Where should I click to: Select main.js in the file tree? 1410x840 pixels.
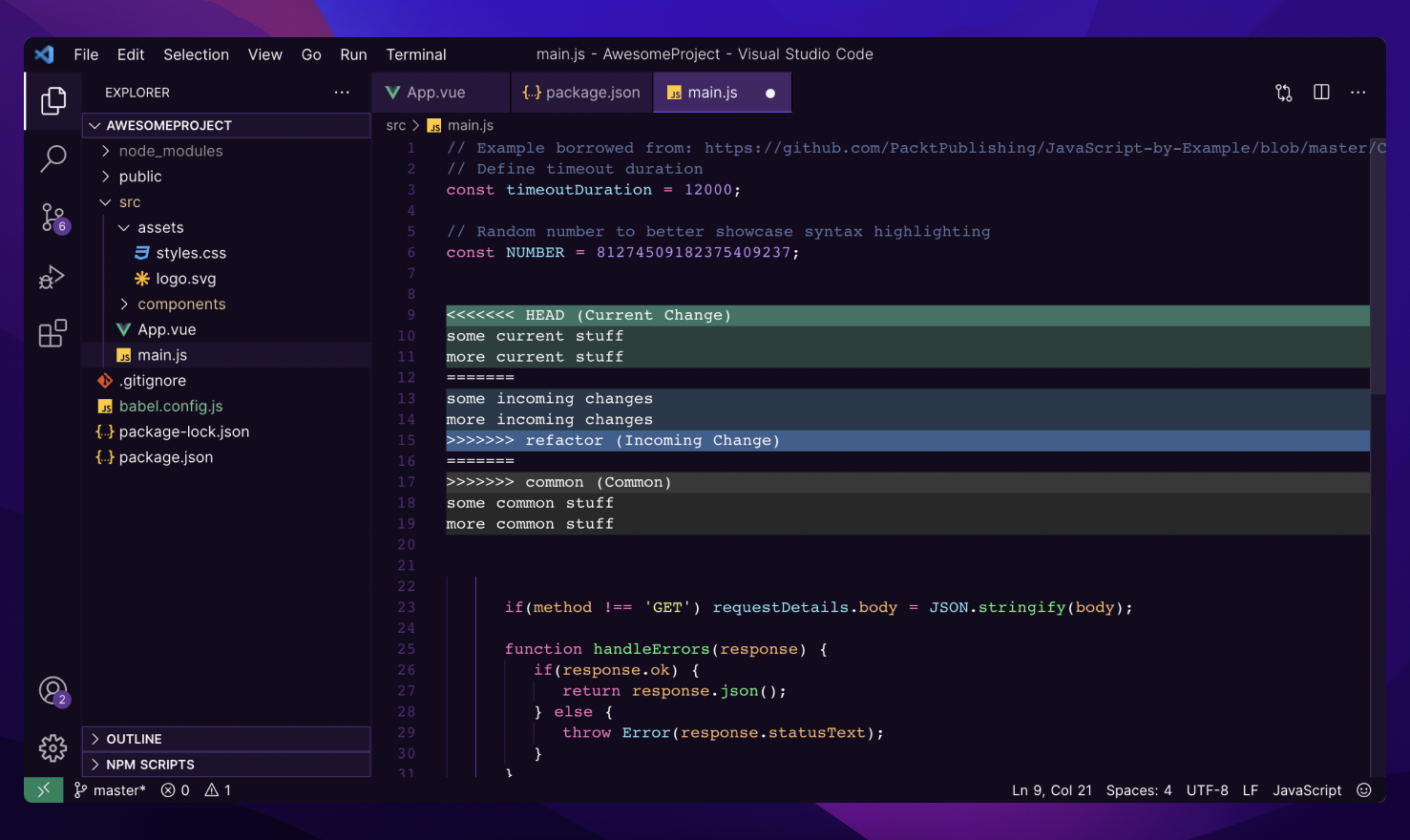(x=226, y=355)
